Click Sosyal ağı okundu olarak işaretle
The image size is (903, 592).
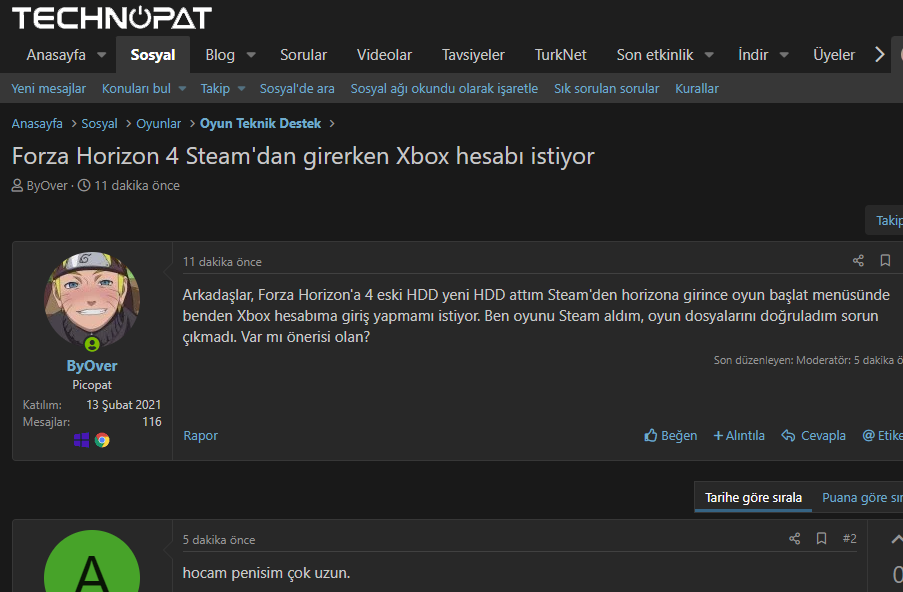point(444,89)
